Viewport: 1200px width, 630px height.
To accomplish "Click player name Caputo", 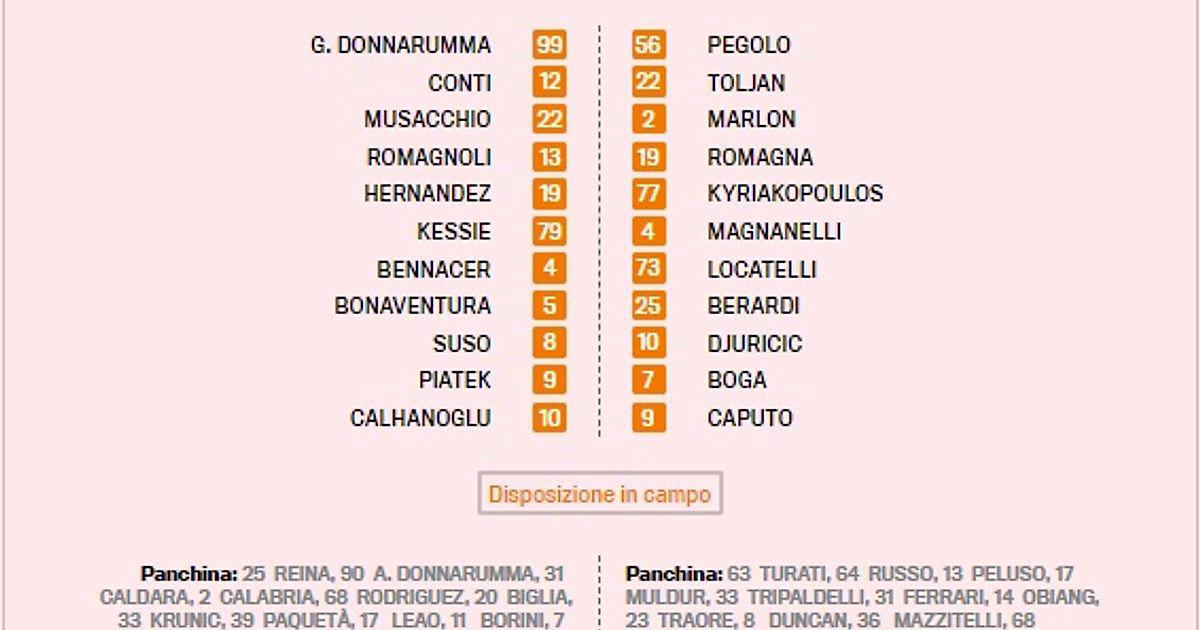I will point(750,418).
